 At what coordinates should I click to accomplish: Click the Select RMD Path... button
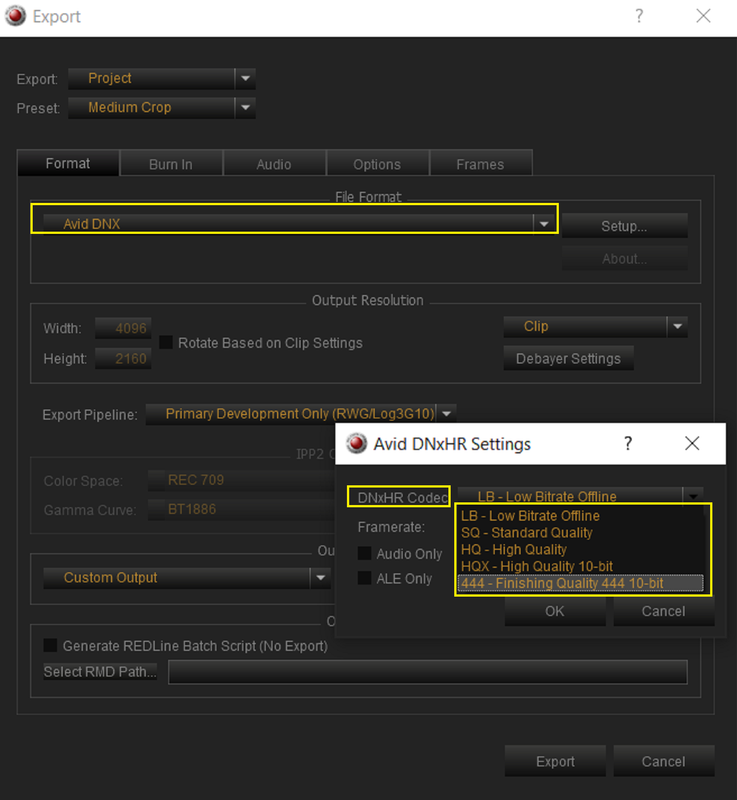point(100,671)
